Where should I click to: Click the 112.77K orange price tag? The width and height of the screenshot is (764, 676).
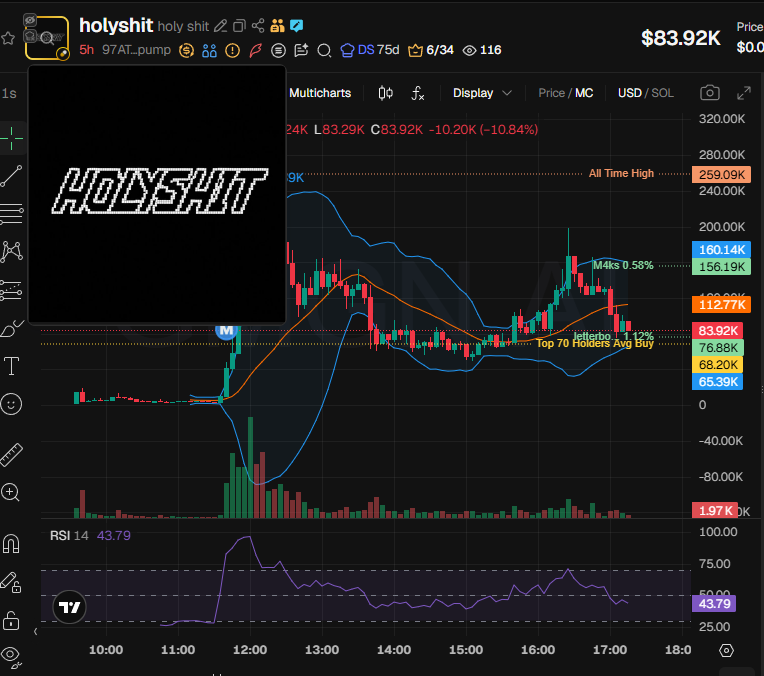point(721,305)
